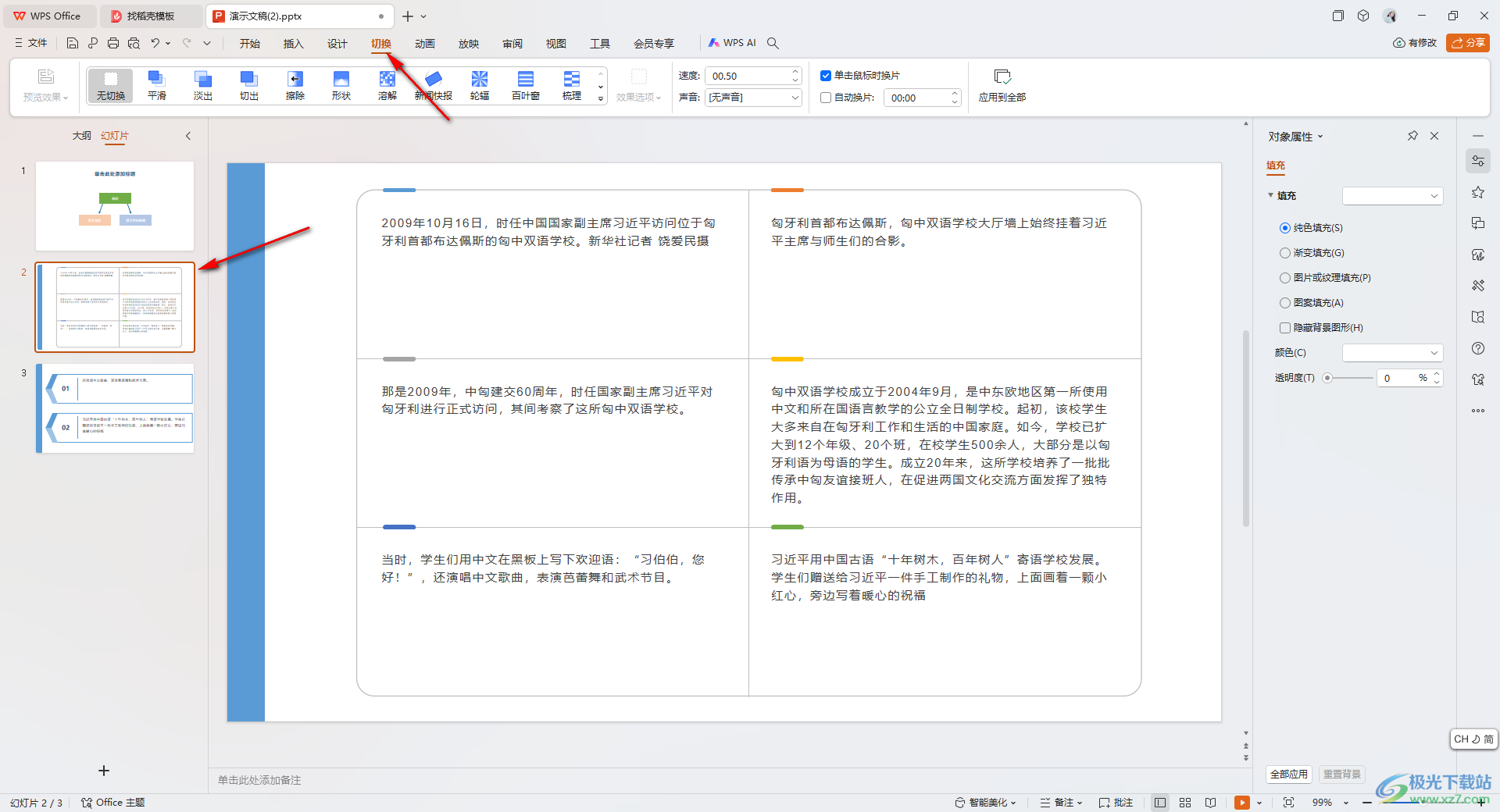Apply the 形状 shape transition
1500x812 pixels.
[341, 85]
